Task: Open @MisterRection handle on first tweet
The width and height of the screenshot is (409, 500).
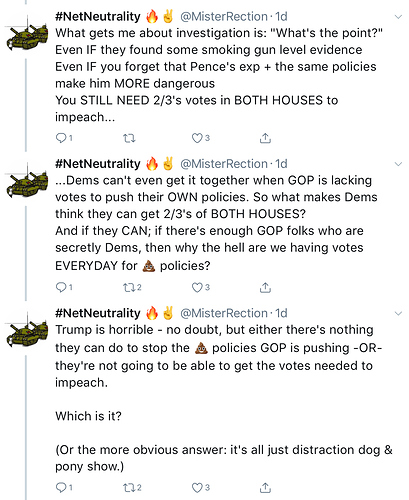Action: (224, 17)
